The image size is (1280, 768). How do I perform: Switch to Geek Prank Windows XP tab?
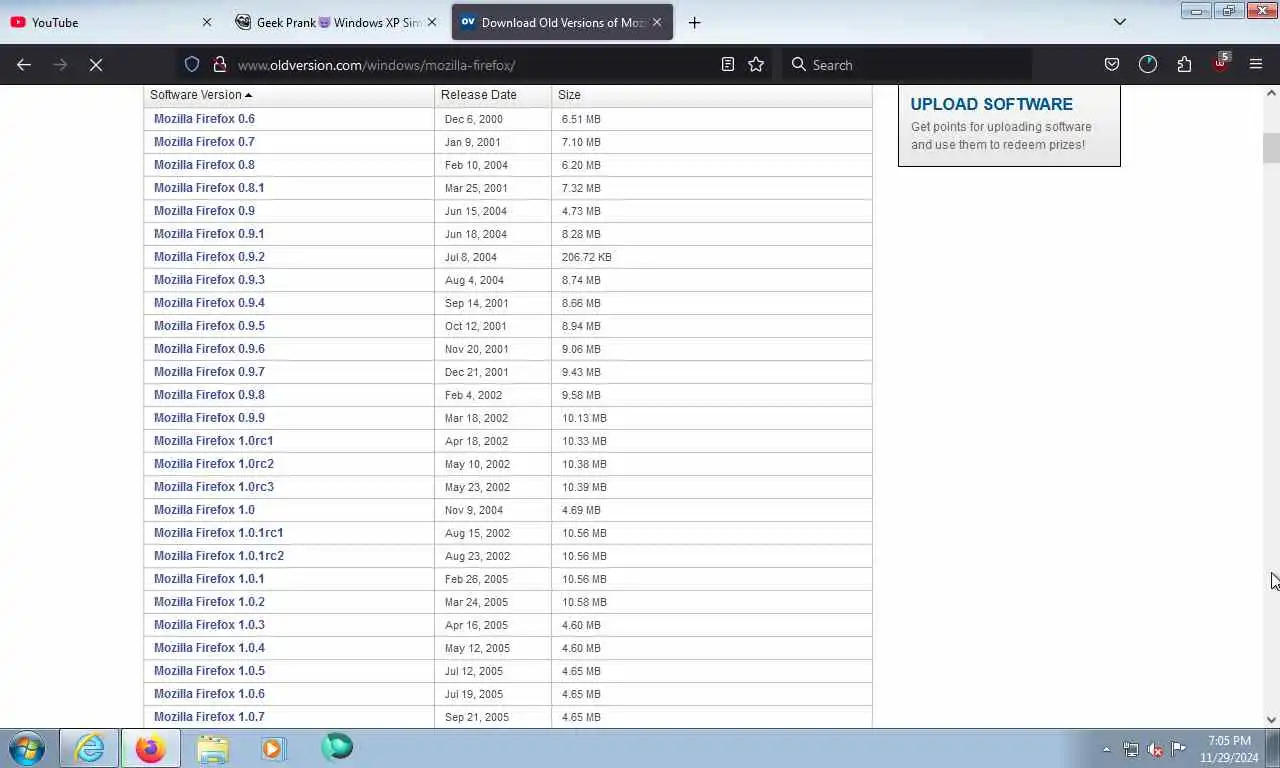[336, 22]
